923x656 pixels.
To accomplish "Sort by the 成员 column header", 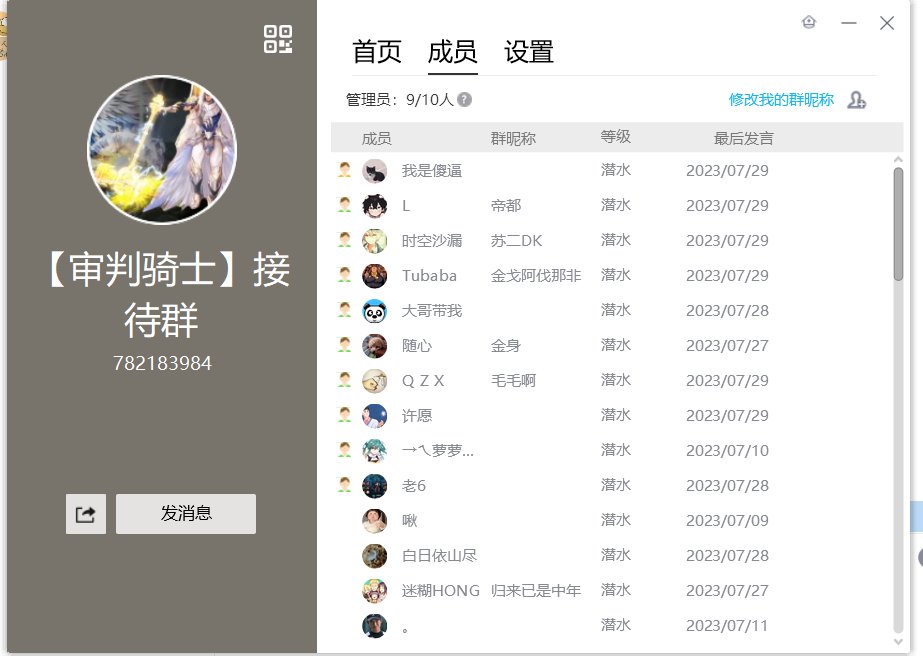I will coord(377,138).
